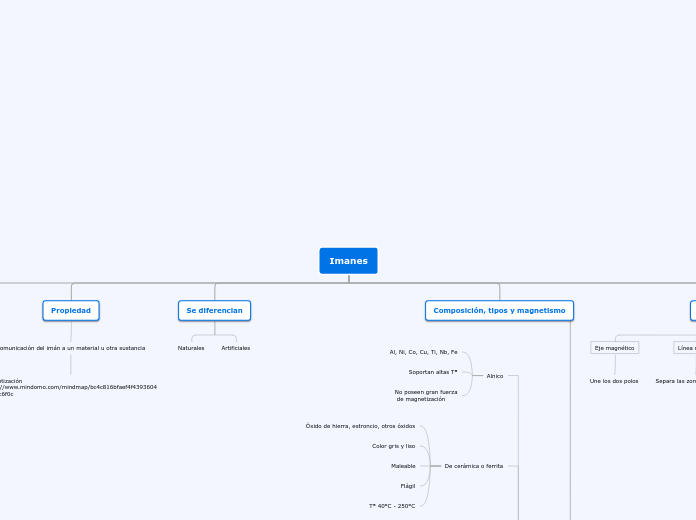Click the Propiedad branch node
696x520 pixels.
point(71,311)
